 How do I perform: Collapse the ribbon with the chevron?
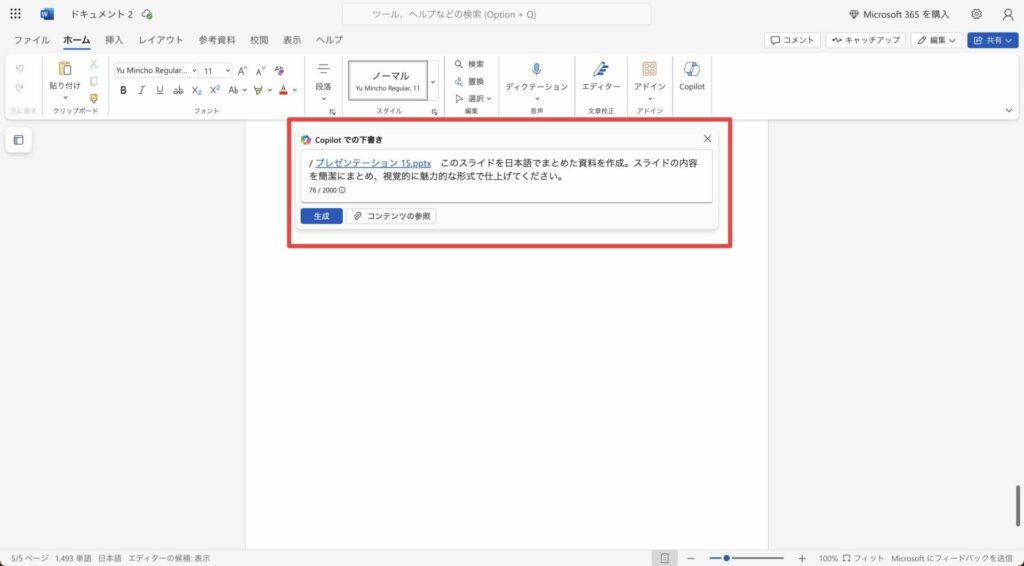pos(1009,110)
